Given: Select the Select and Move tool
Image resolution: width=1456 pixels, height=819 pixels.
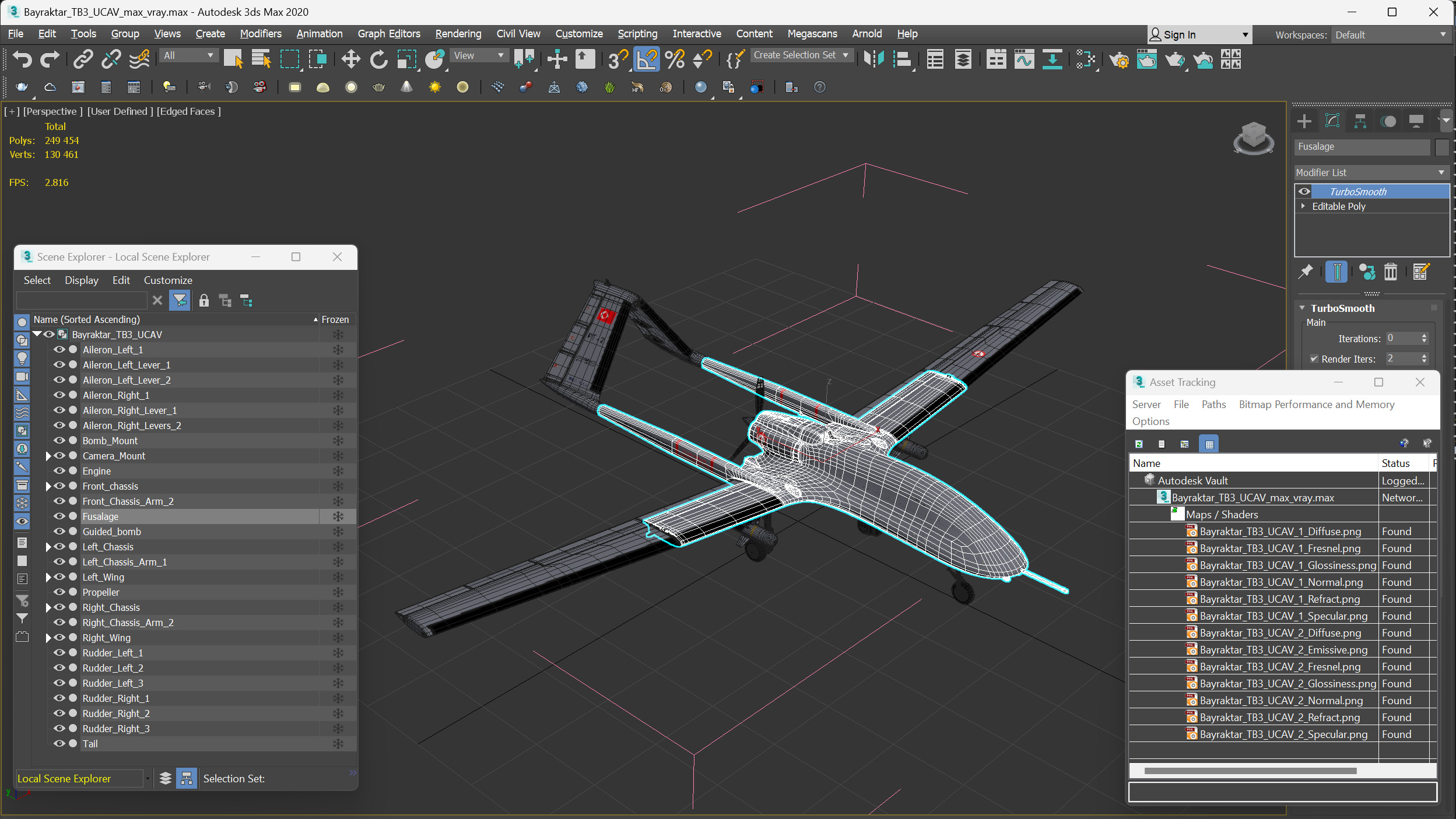Looking at the screenshot, I should [350, 59].
